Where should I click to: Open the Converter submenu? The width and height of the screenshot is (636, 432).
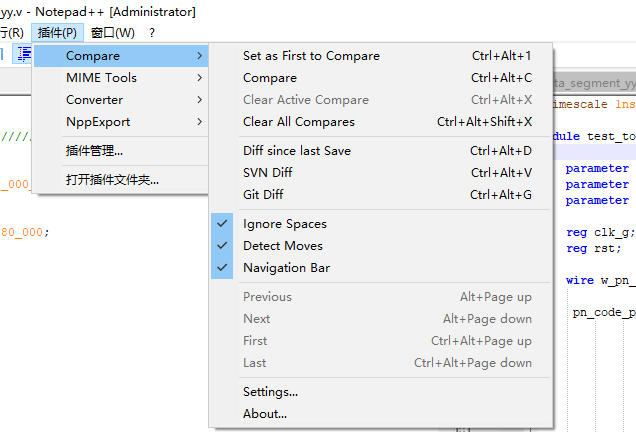(x=121, y=100)
